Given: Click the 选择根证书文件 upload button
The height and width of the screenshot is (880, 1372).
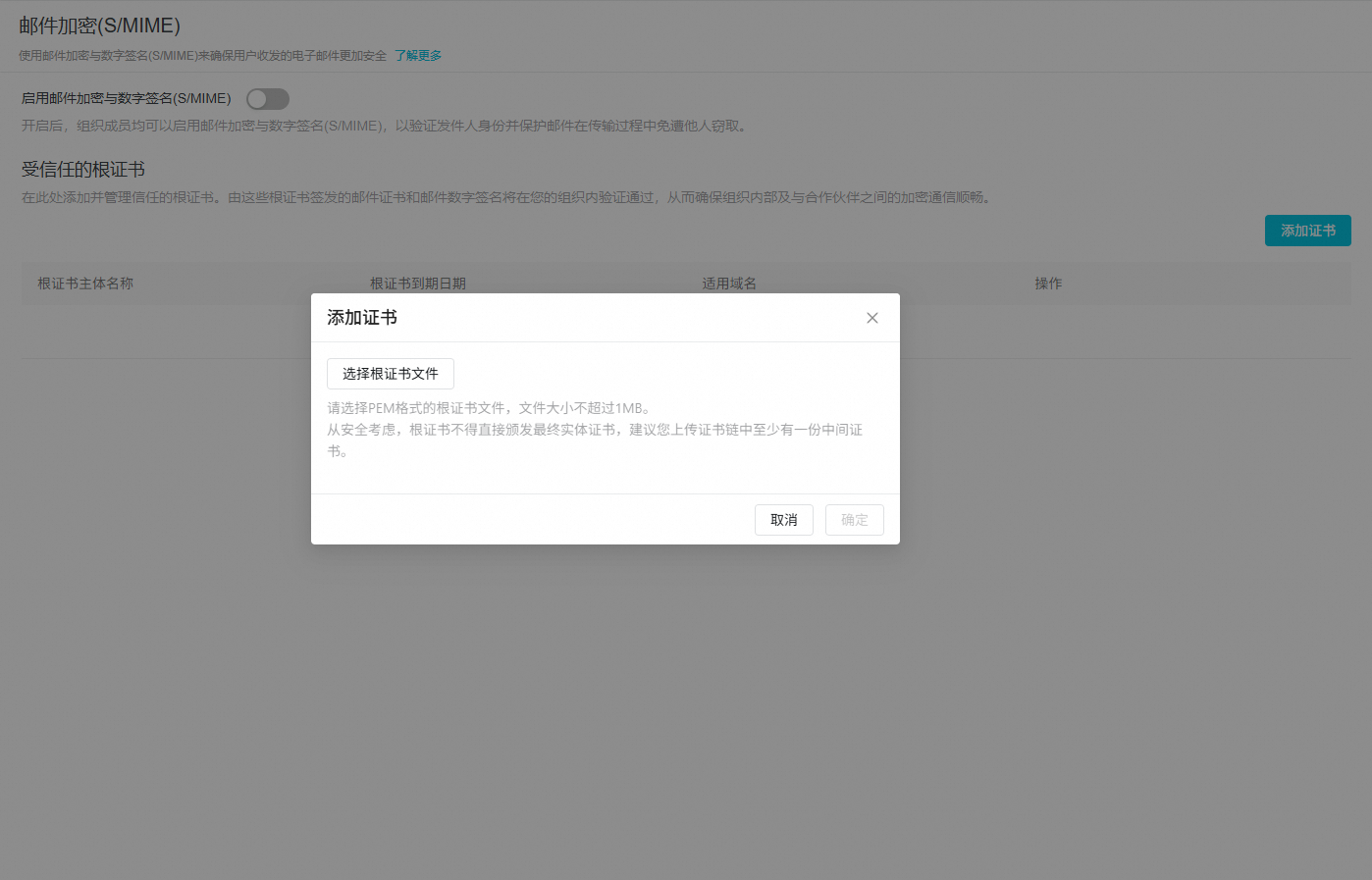Looking at the screenshot, I should point(390,374).
